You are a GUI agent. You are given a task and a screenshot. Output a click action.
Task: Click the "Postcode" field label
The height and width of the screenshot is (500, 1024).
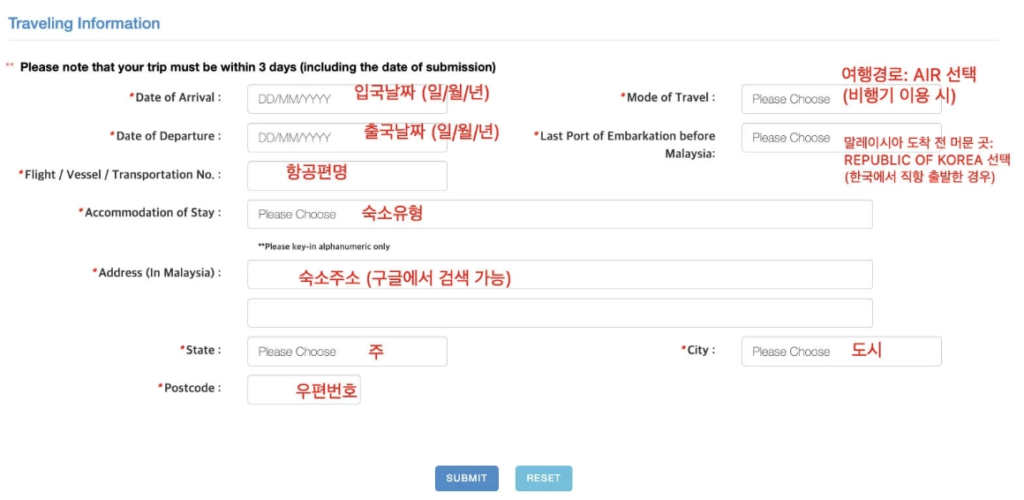[190, 388]
